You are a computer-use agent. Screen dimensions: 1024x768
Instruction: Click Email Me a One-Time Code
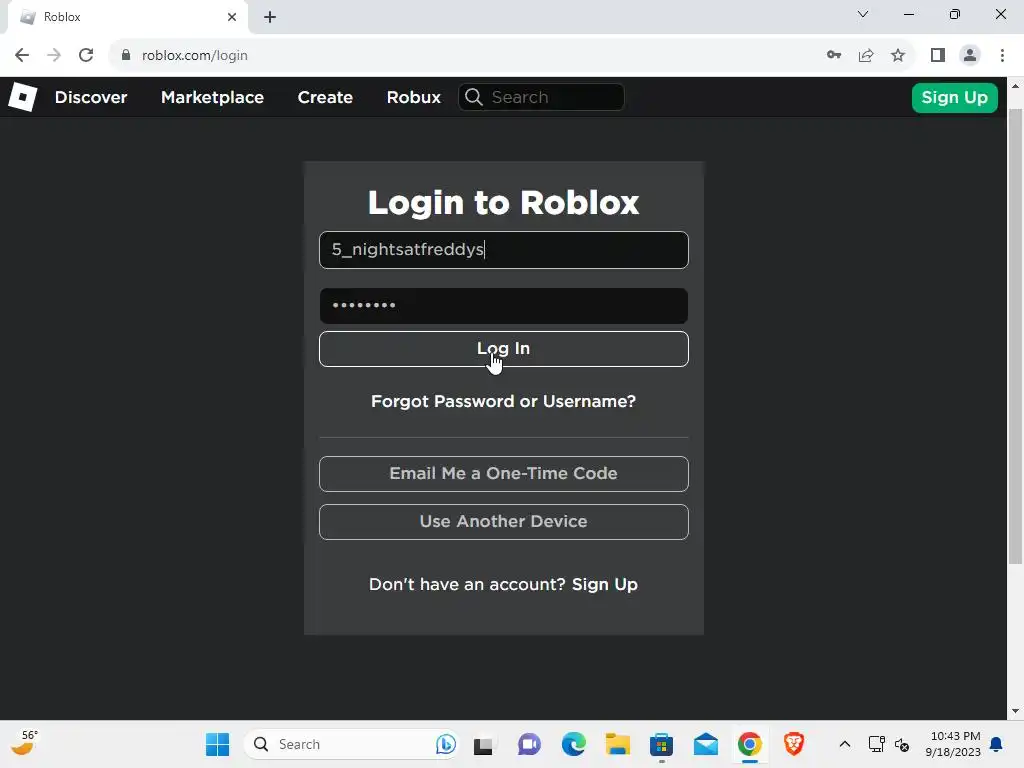pos(504,473)
